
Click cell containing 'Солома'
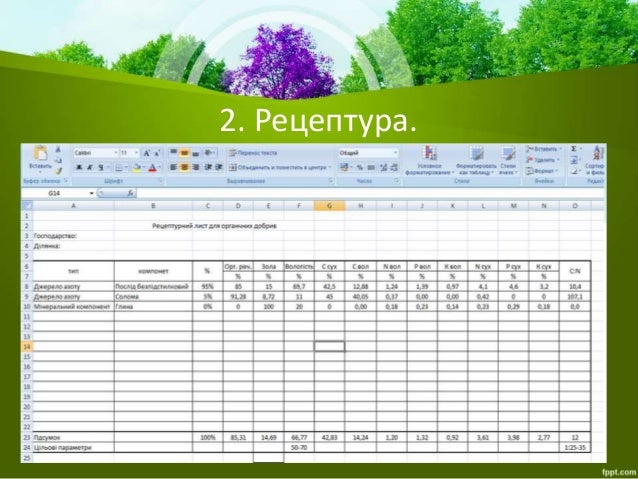153,297
